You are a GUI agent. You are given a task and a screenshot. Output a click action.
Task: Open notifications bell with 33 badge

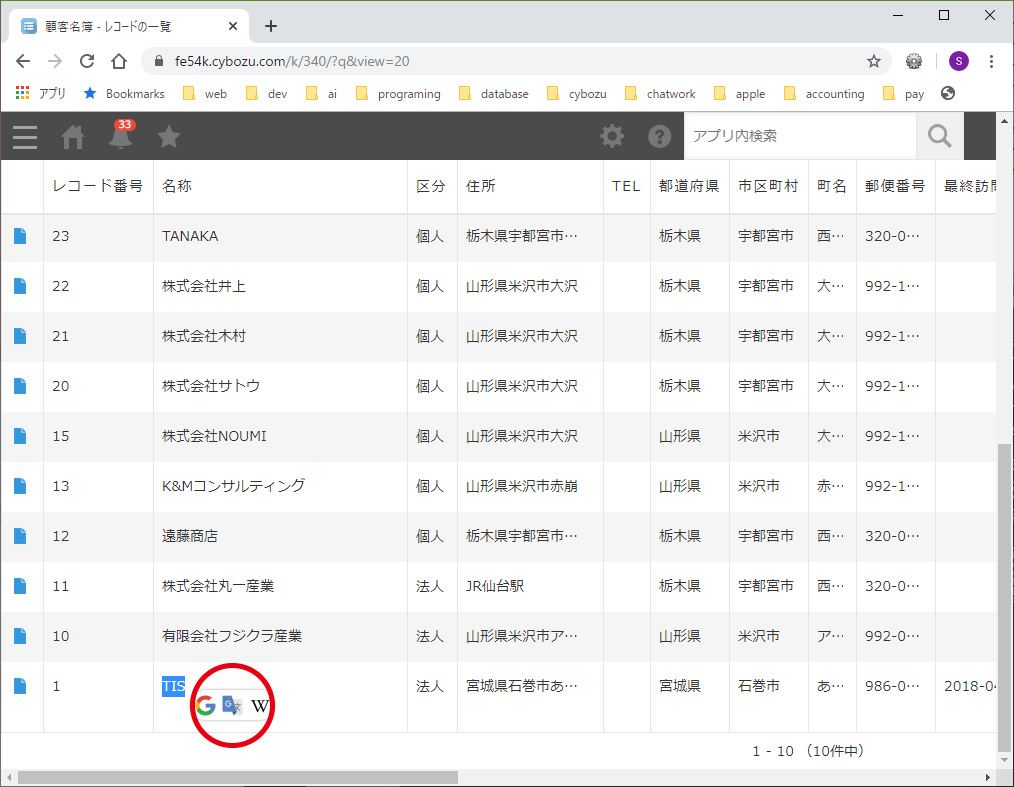tap(121, 135)
